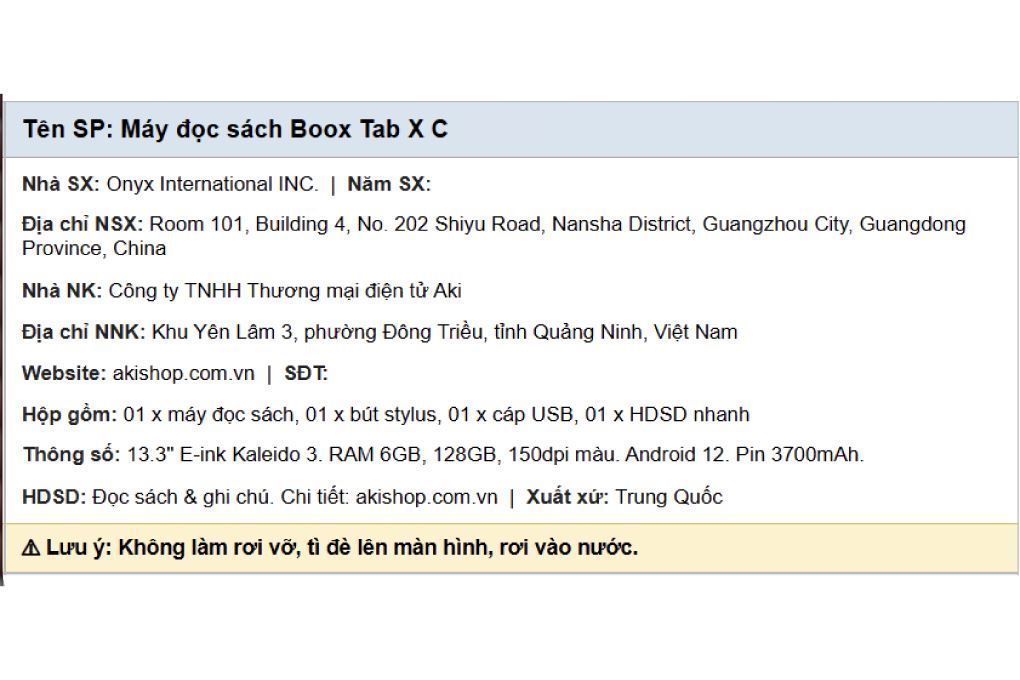Open the akishop.com.vn link in HDSD row
1020x680 pixels.
pyautogui.click(x=427, y=497)
